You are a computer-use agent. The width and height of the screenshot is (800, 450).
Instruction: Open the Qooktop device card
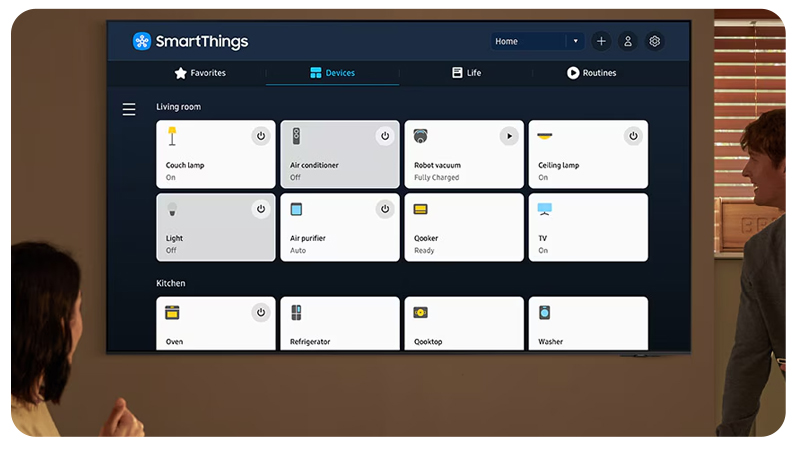pos(463,323)
